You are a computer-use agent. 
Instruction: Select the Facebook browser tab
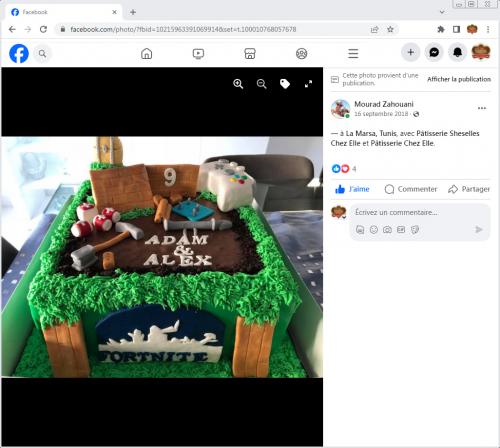[63, 12]
